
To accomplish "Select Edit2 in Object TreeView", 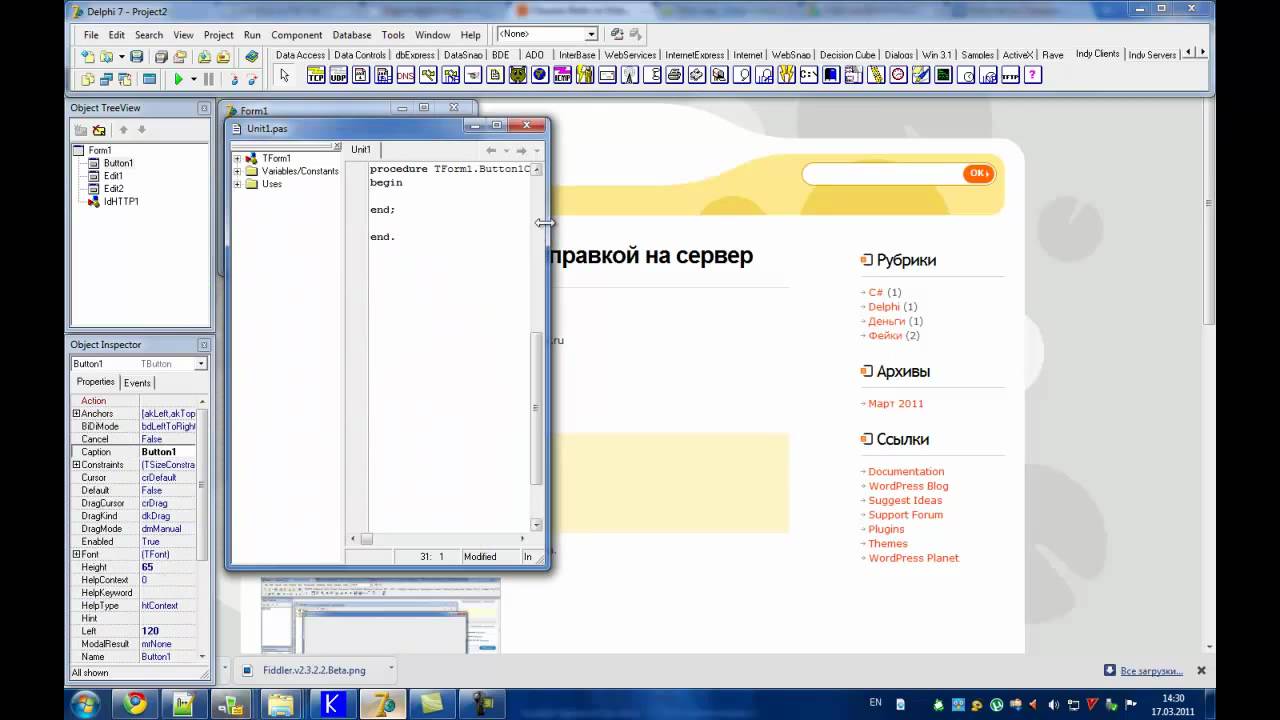I will pos(114,188).
